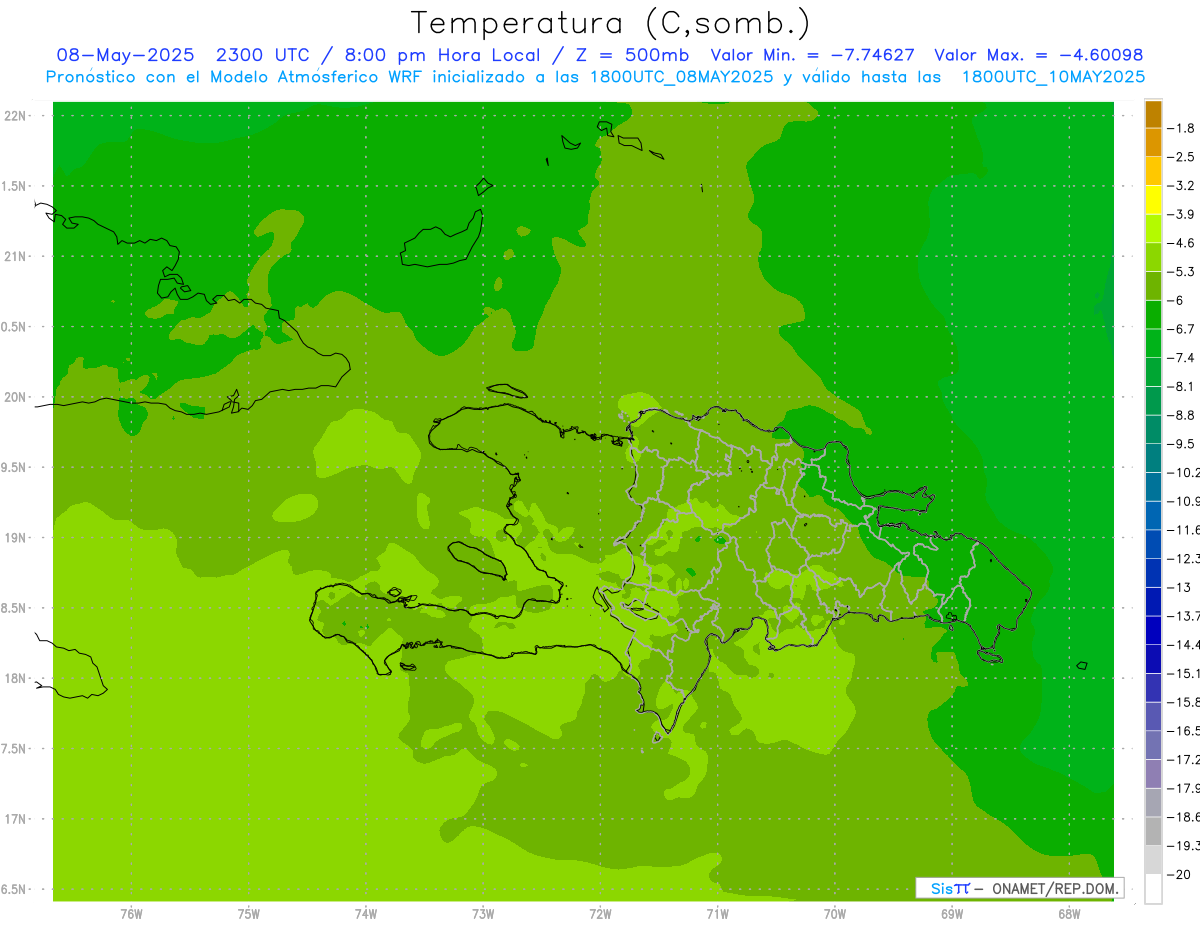The image size is (1200, 927).
Task: Pick the green swatch between -6 and -6.7
Action: 1153,315
